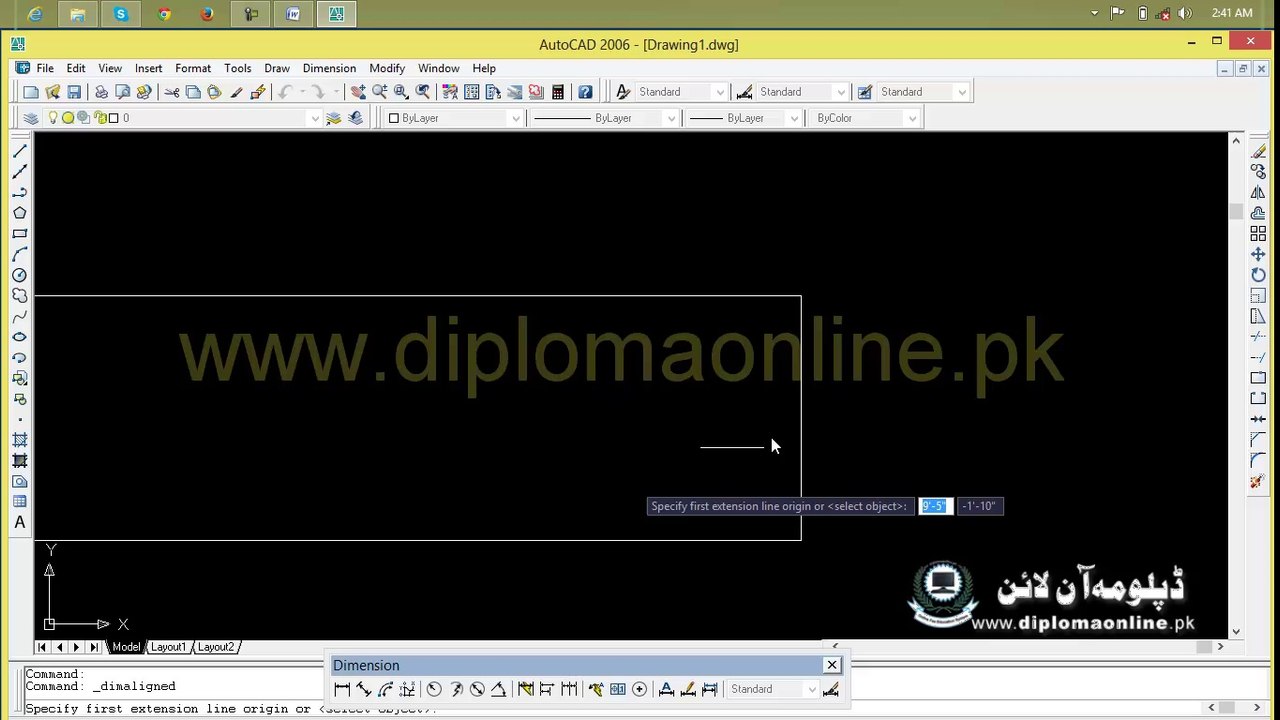Open the QuickCalc calculator icon

pos(558,92)
